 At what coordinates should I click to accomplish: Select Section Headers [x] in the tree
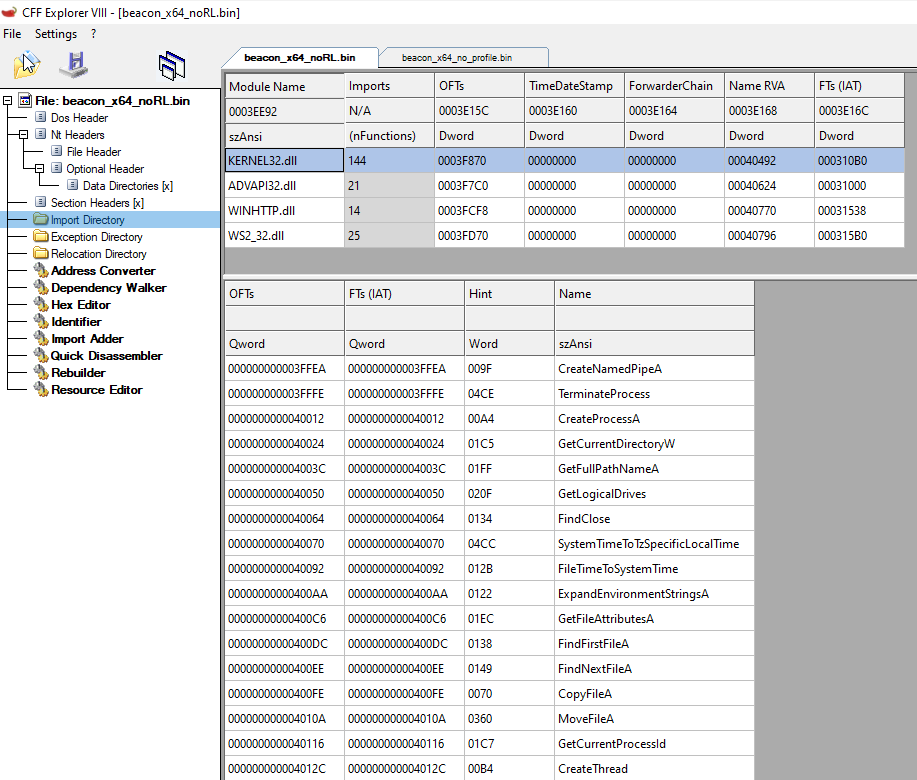(x=97, y=202)
